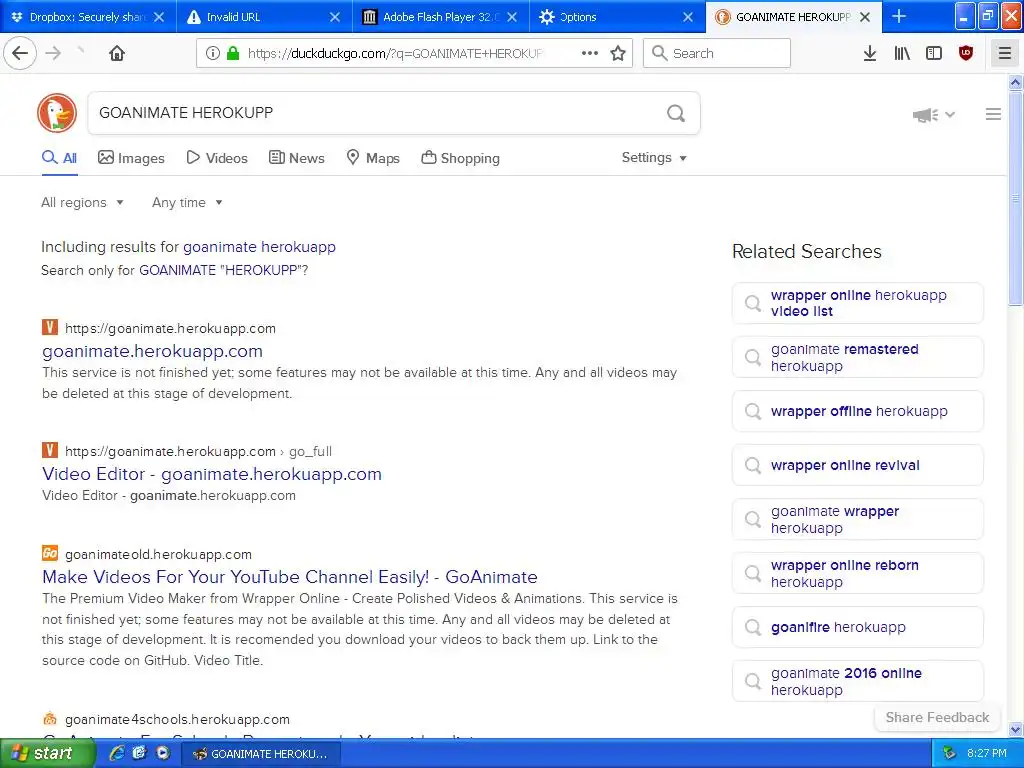The image size is (1024, 768).
Task: Switch to the Dropbox tab
Action: (x=78, y=17)
